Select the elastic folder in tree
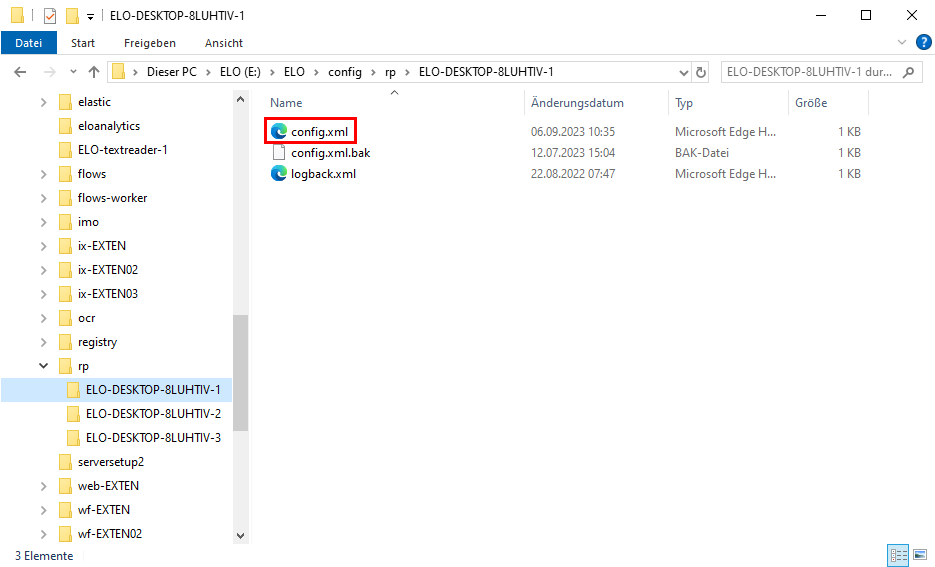 (x=94, y=102)
